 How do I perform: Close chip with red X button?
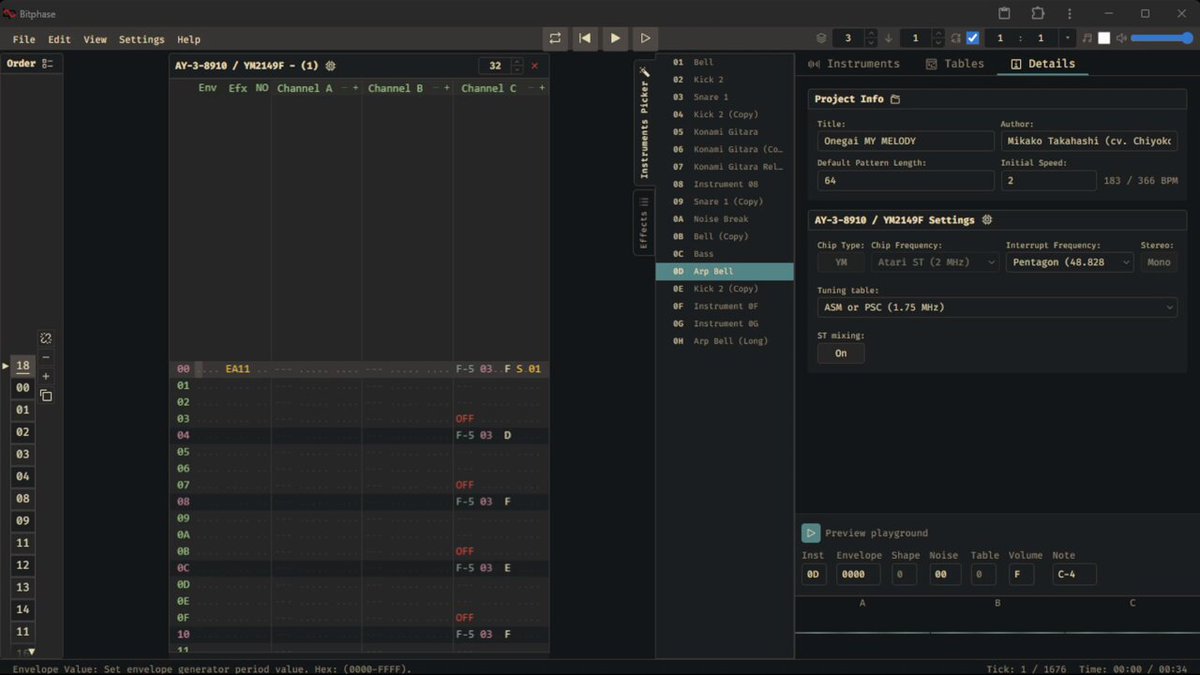[x=534, y=65]
